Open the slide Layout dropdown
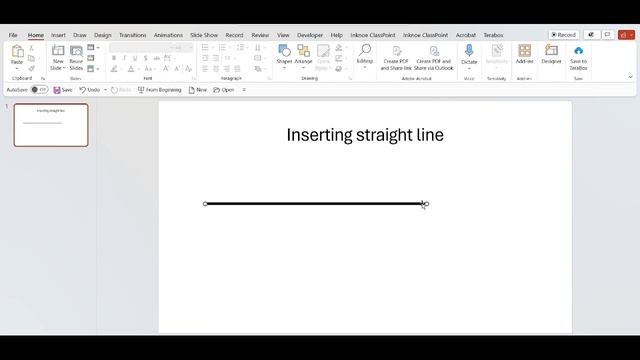This screenshot has height=360, width=640. tap(93, 47)
